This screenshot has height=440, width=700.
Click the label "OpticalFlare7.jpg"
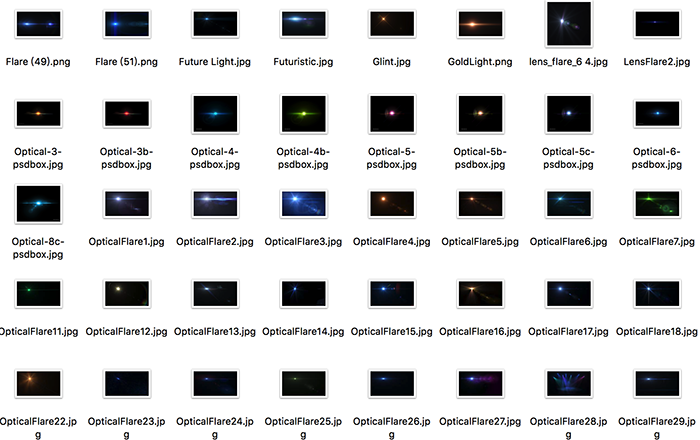[x=657, y=242]
